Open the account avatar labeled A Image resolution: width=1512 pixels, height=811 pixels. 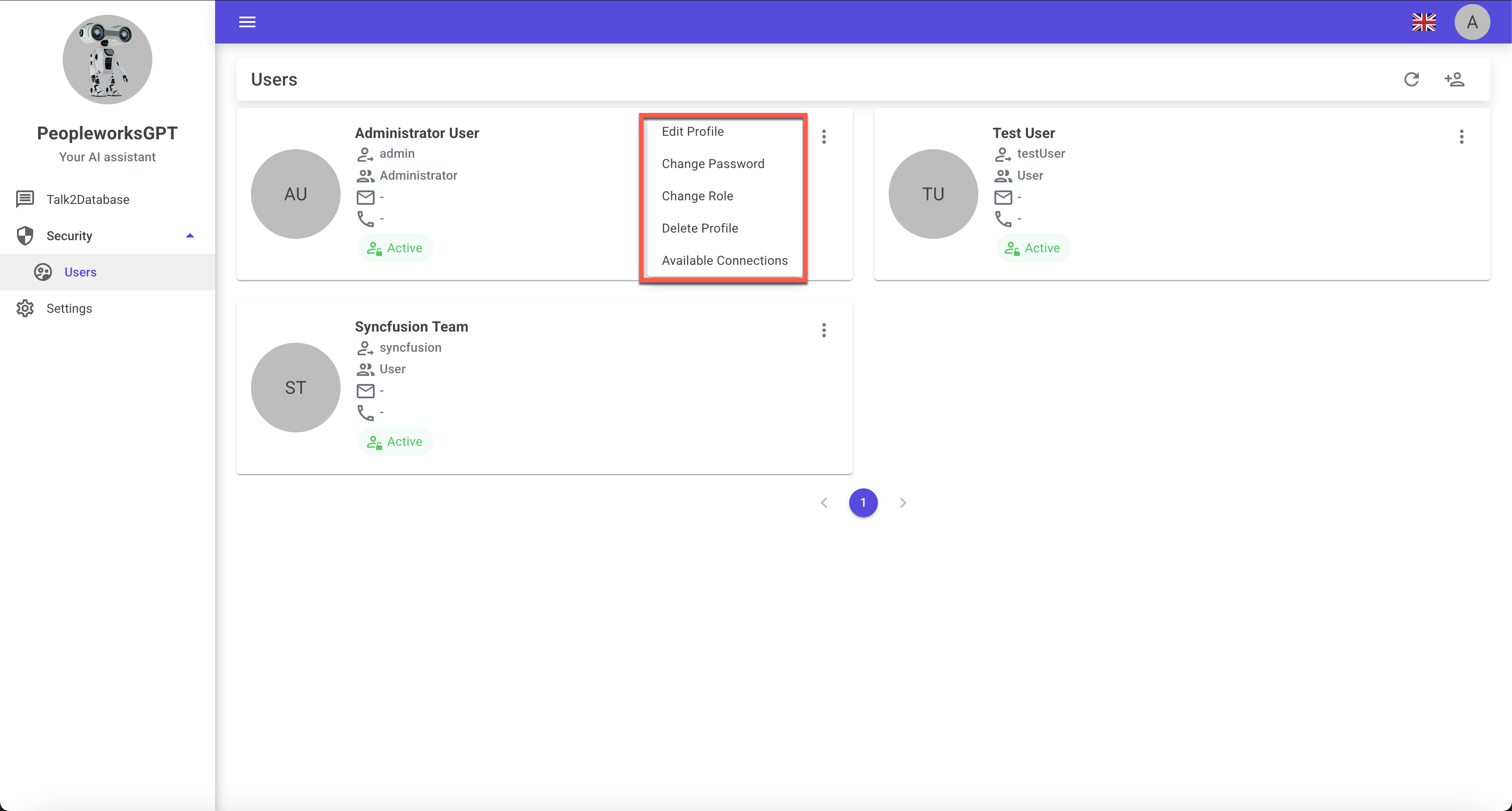point(1472,22)
